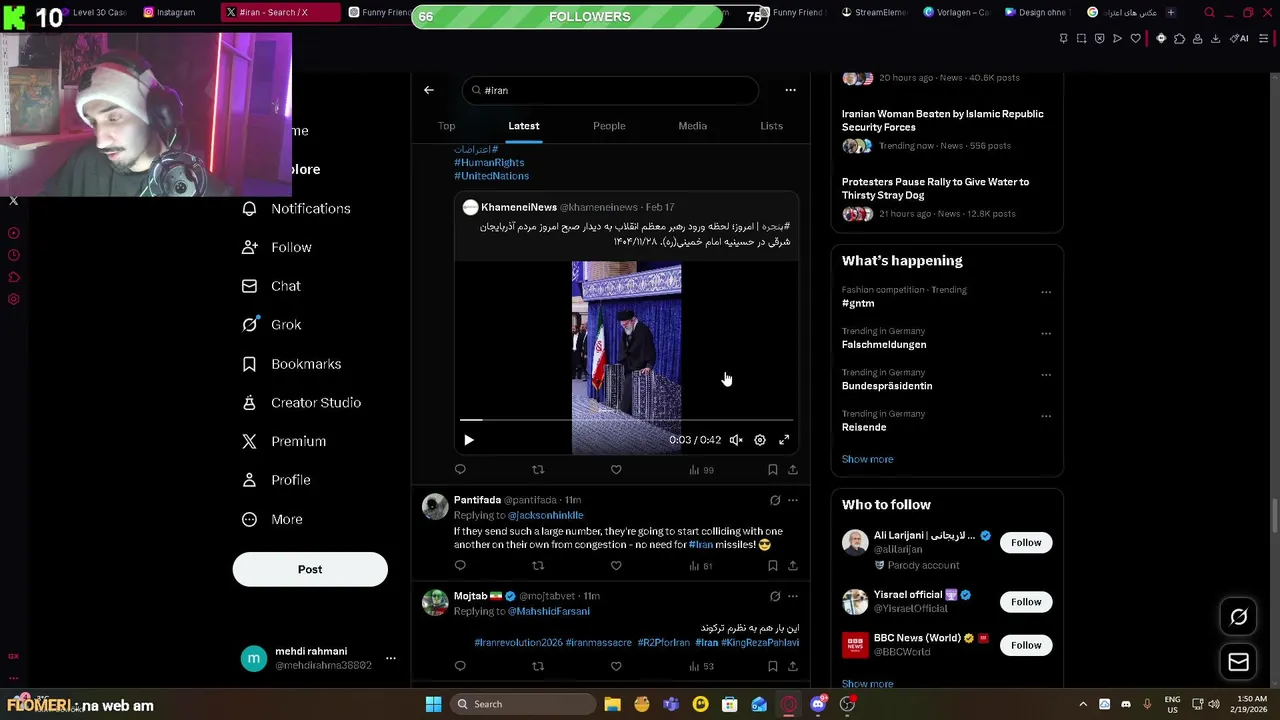The width and height of the screenshot is (1280, 720).
Task: Open #KingRezaPahlavi hashtag link
Action: pyautogui.click(x=760, y=642)
